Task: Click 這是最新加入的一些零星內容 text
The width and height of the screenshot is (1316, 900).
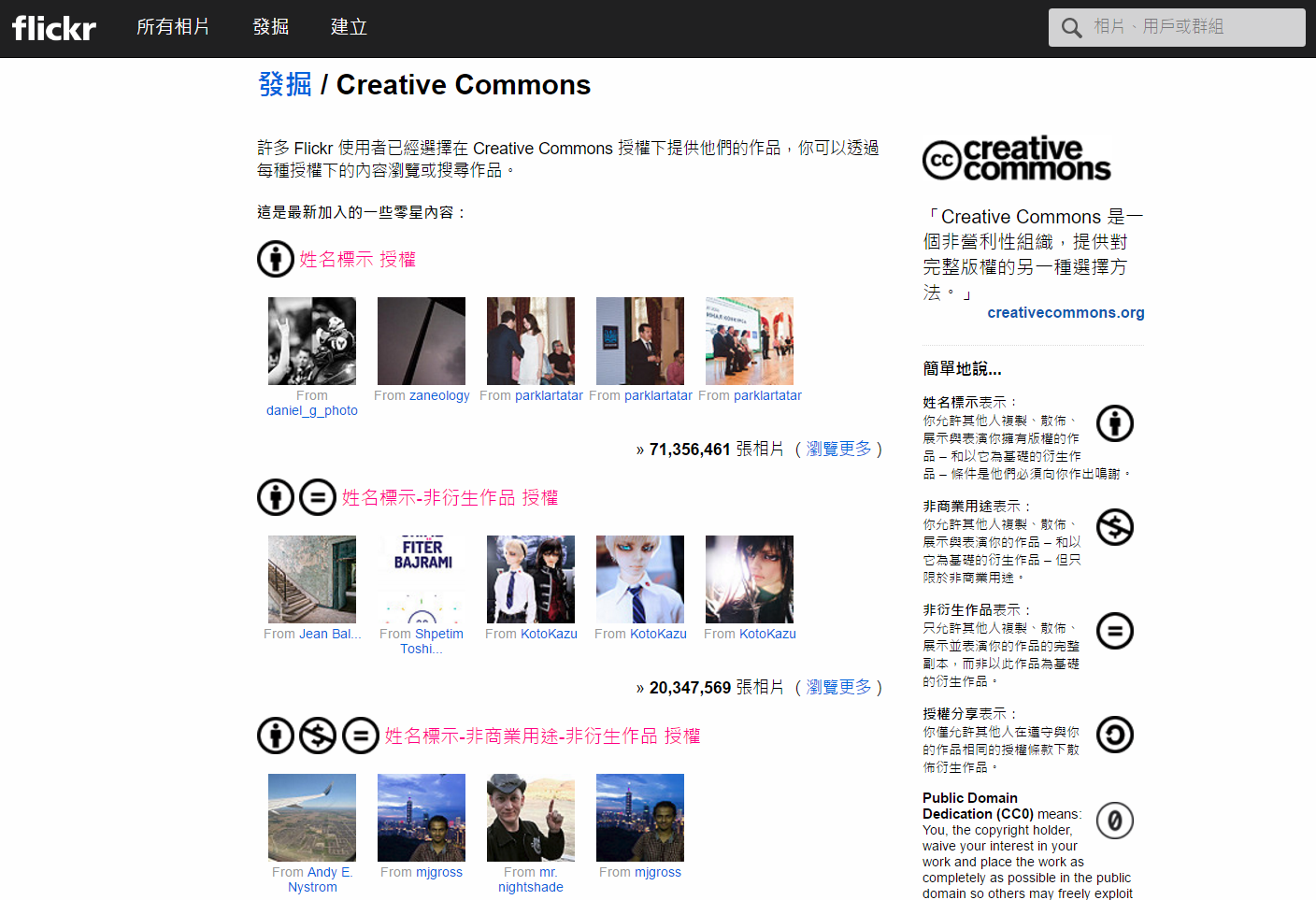Action: (x=361, y=212)
